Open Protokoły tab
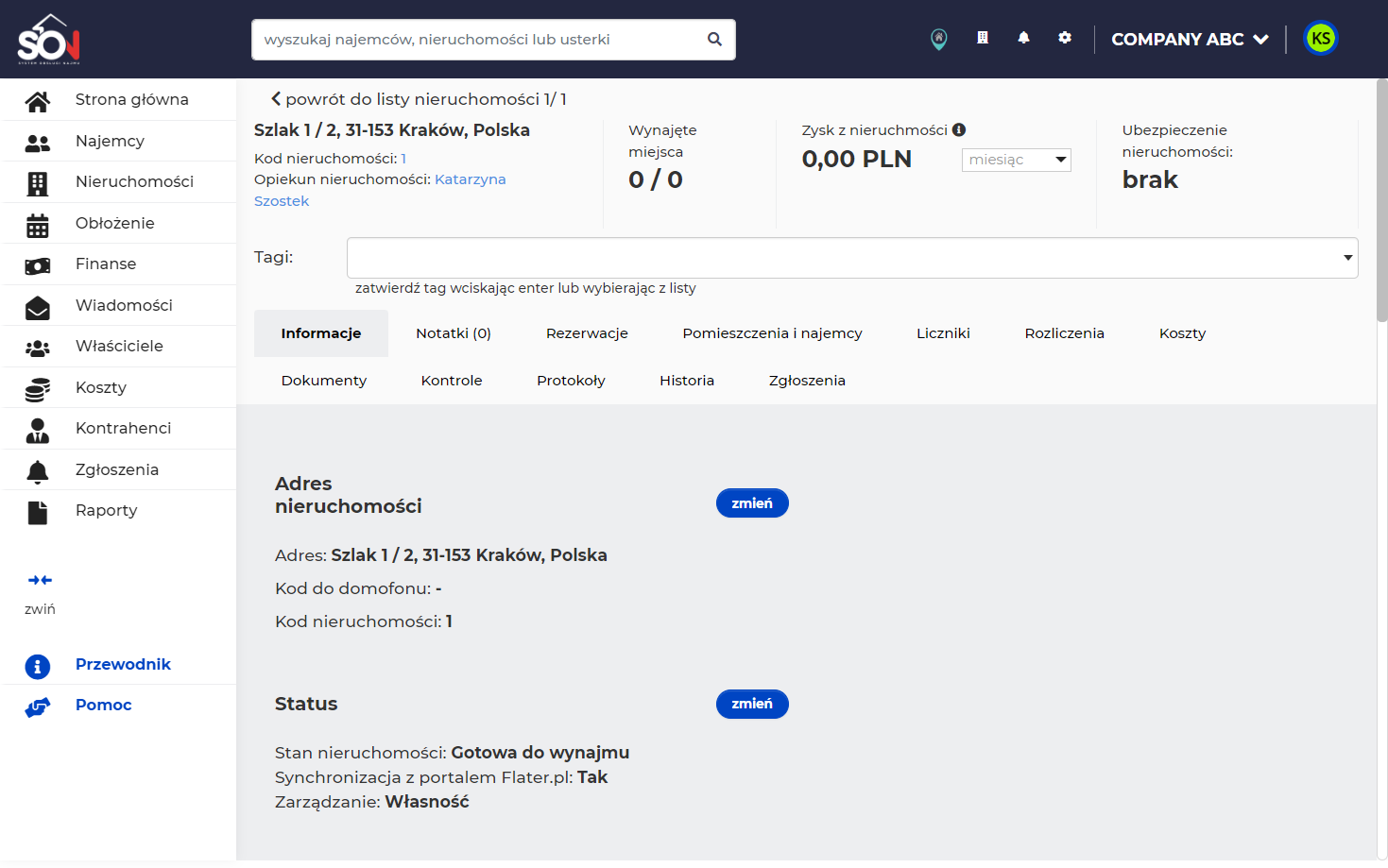Screen dimensions: 1388x868 tap(571, 381)
